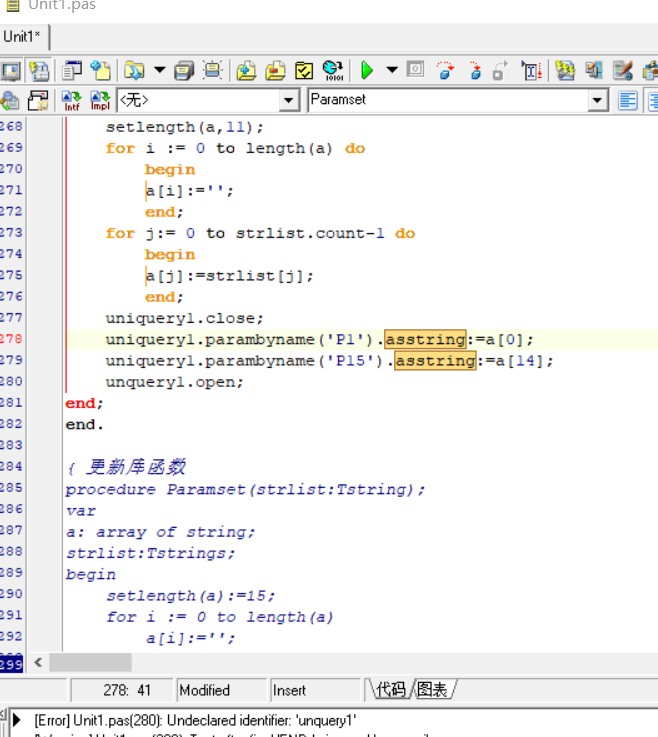Open the dropdown arrow beside open folder
Viewport: 658px width, 737px height.
pos(160,71)
